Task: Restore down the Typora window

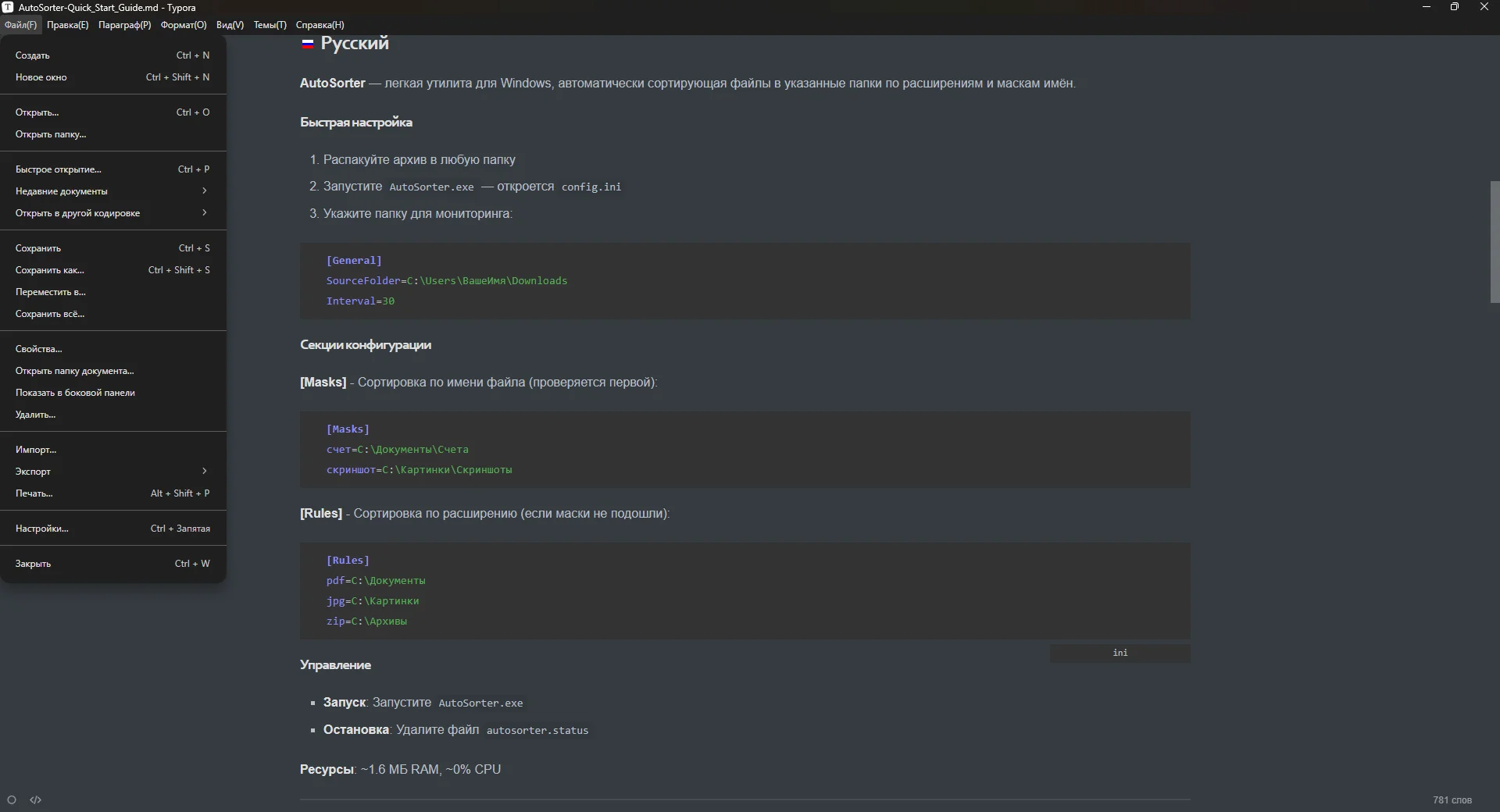Action: [x=1454, y=7]
